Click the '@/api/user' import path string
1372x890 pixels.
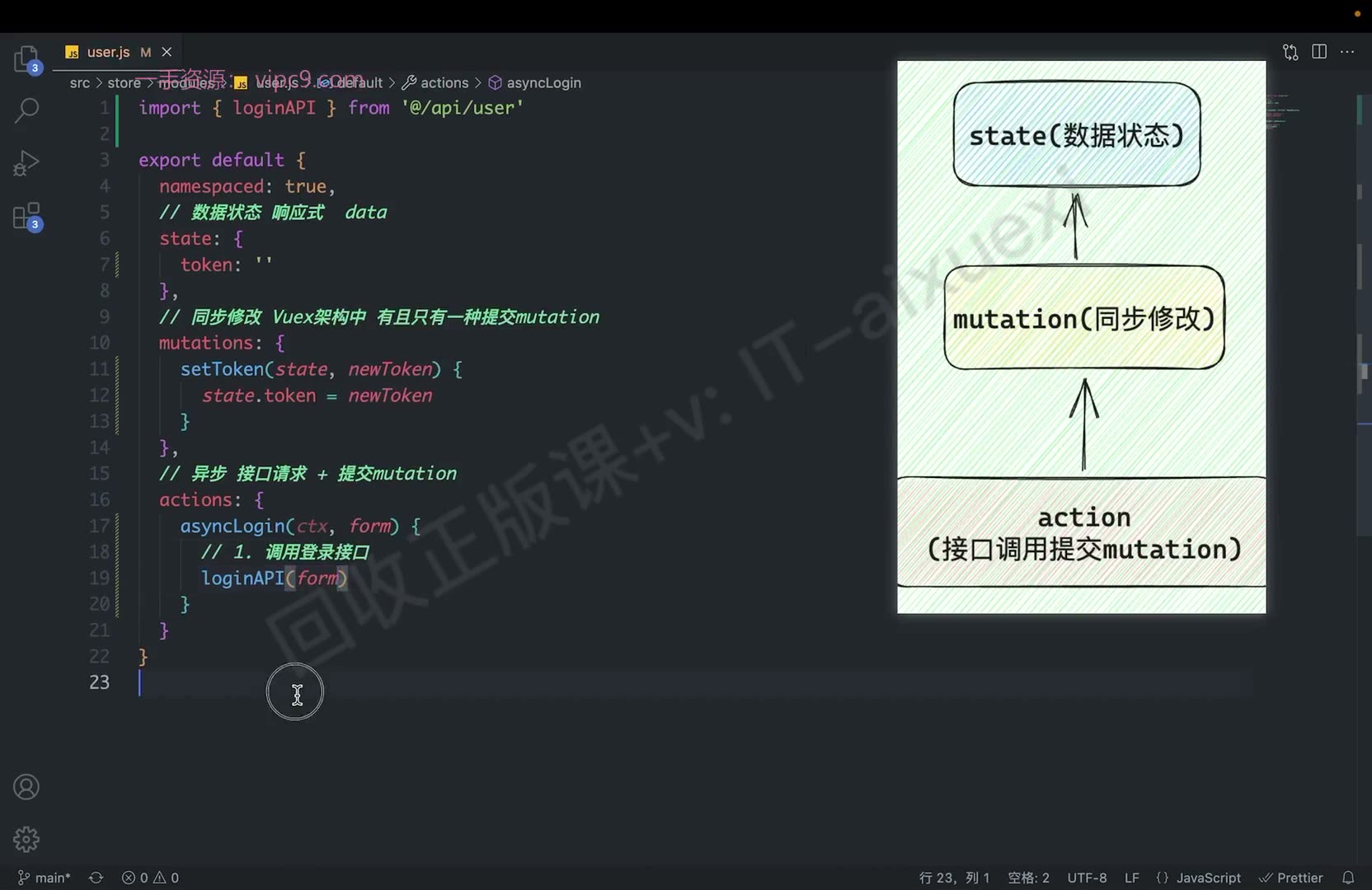click(x=462, y=108)
